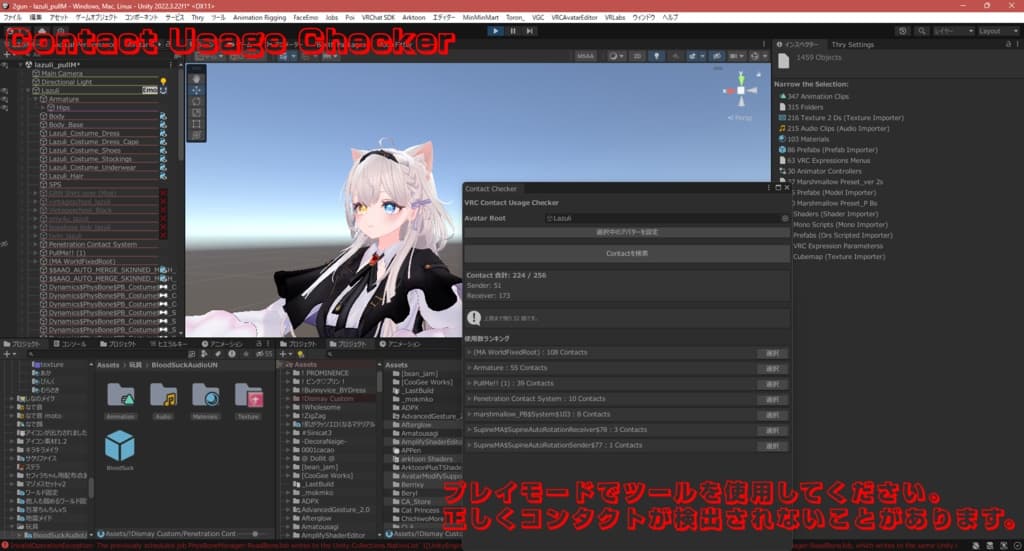
Task: Click the scene orientation gizmo
Action: click(x=741, y=91)
